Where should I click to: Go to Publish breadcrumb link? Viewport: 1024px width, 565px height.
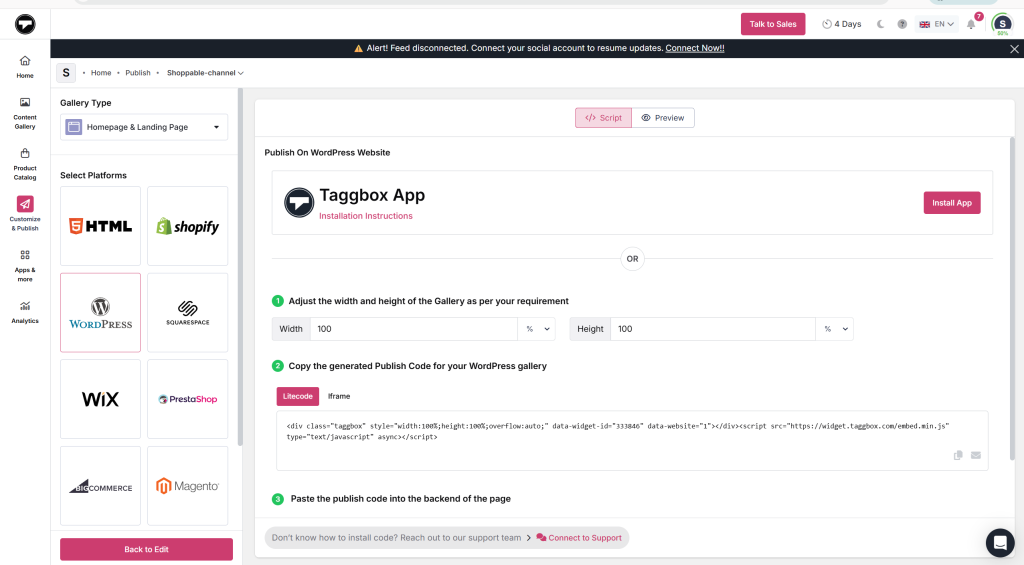point(138,73)
